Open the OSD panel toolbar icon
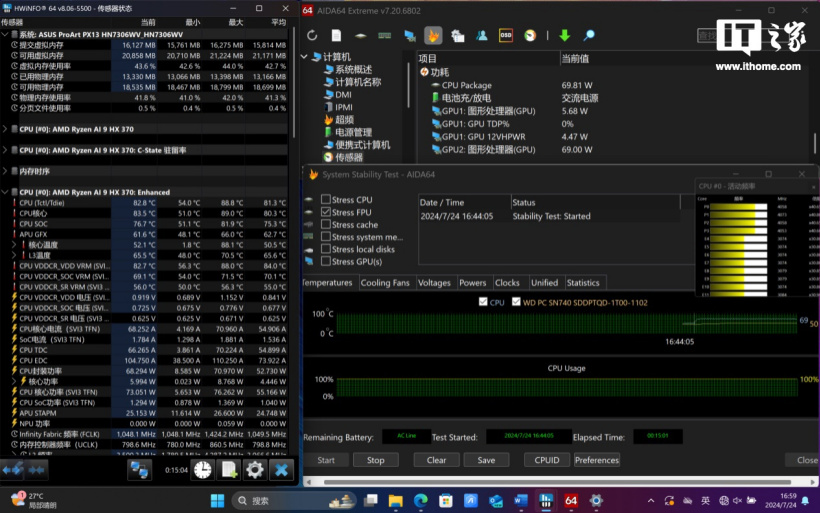Image resolution: width=820 pixels, height=513 pixels. pos(506,36)
